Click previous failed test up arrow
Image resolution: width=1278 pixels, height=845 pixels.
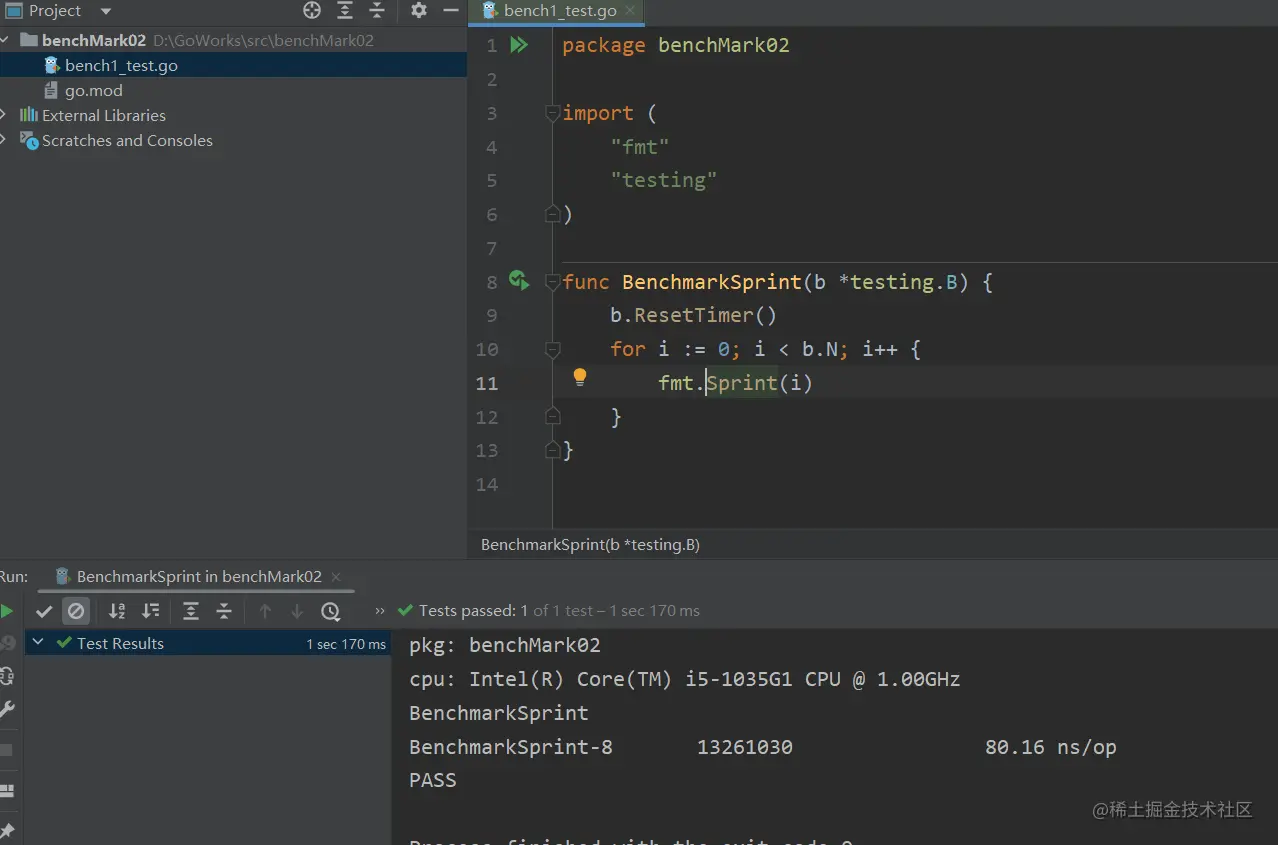(x=265, y=611)
